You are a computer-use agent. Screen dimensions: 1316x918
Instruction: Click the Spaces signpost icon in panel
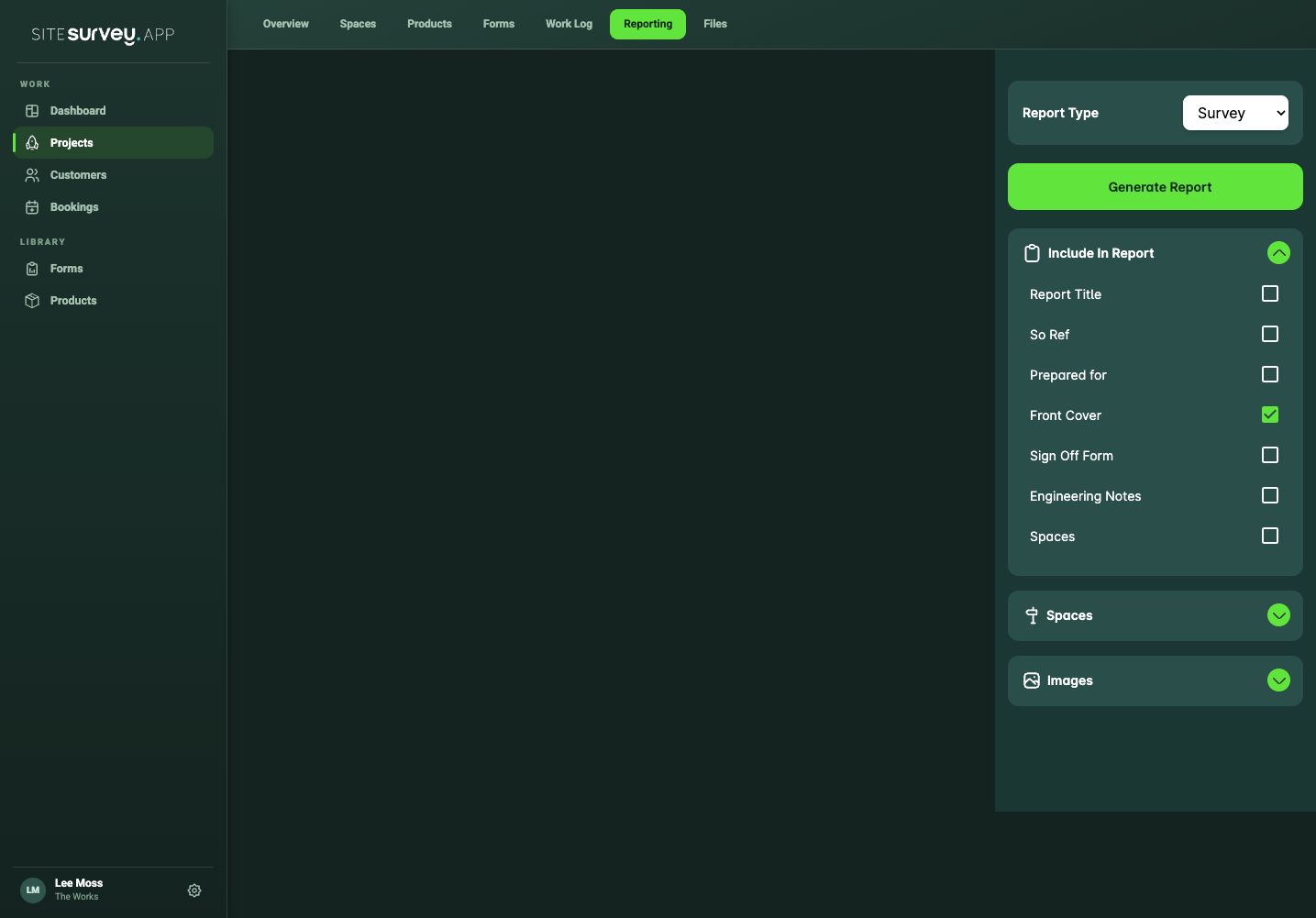pos(1032,615)
